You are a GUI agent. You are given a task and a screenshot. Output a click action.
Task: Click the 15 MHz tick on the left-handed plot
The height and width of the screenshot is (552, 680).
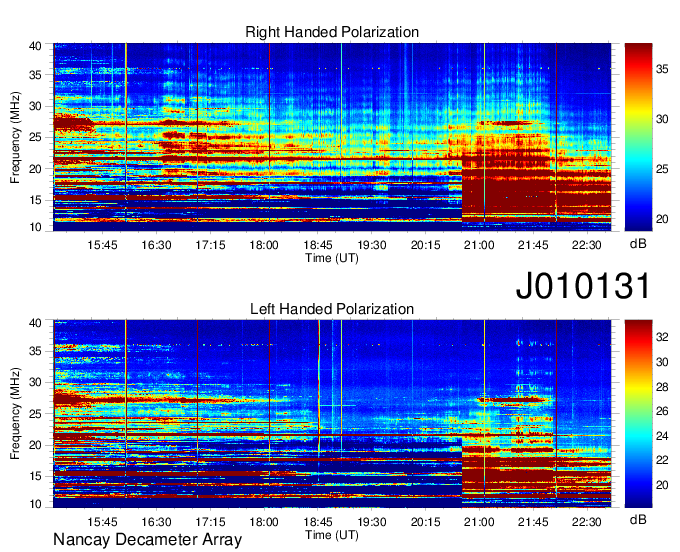tap(35, 476)
